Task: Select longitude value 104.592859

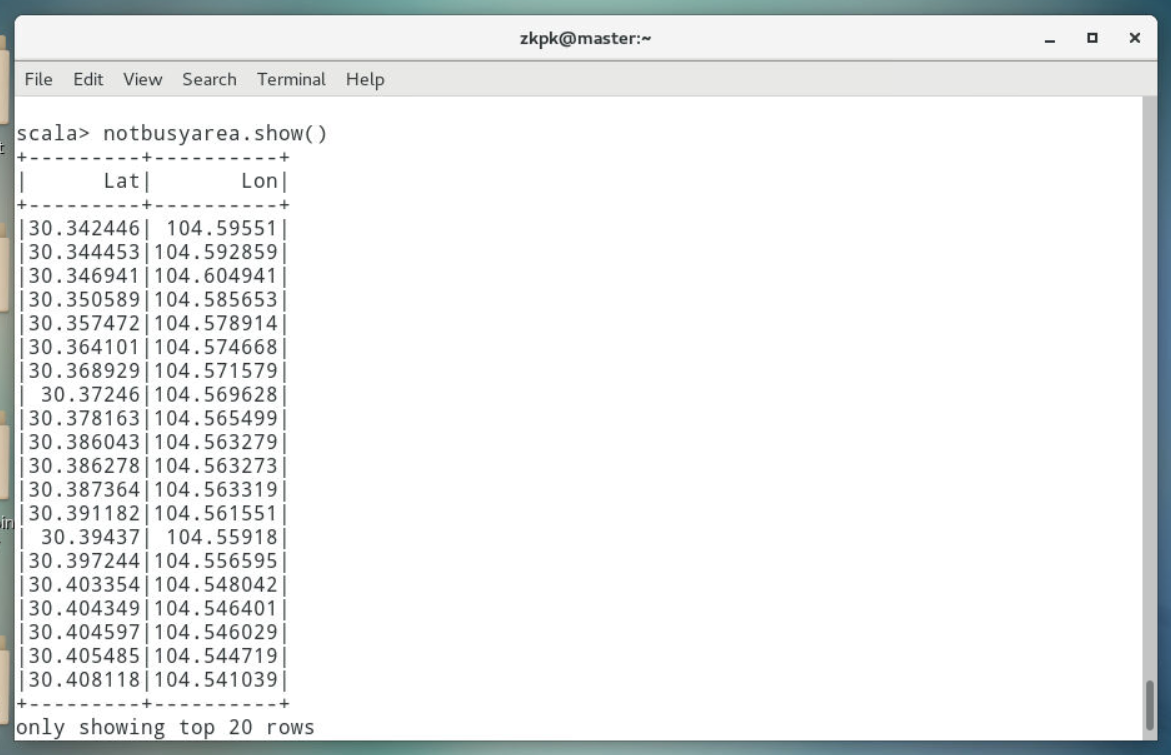Action: pyautogui.click(x=216, y=252)
